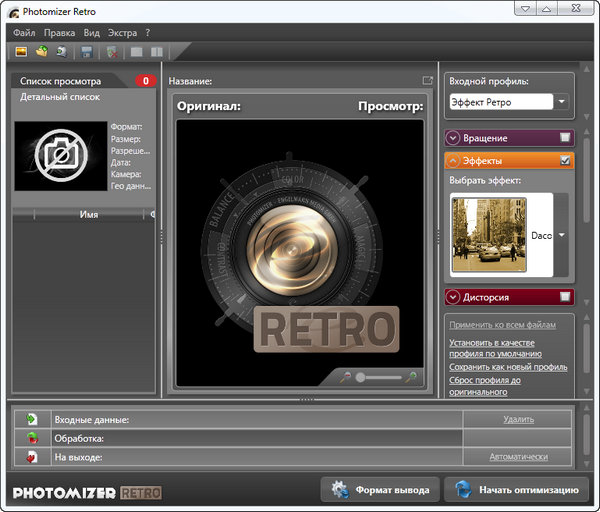Open the effect selection dropdown arrow
The height and width of the screenshot is (512, 600).
(561, 235)
